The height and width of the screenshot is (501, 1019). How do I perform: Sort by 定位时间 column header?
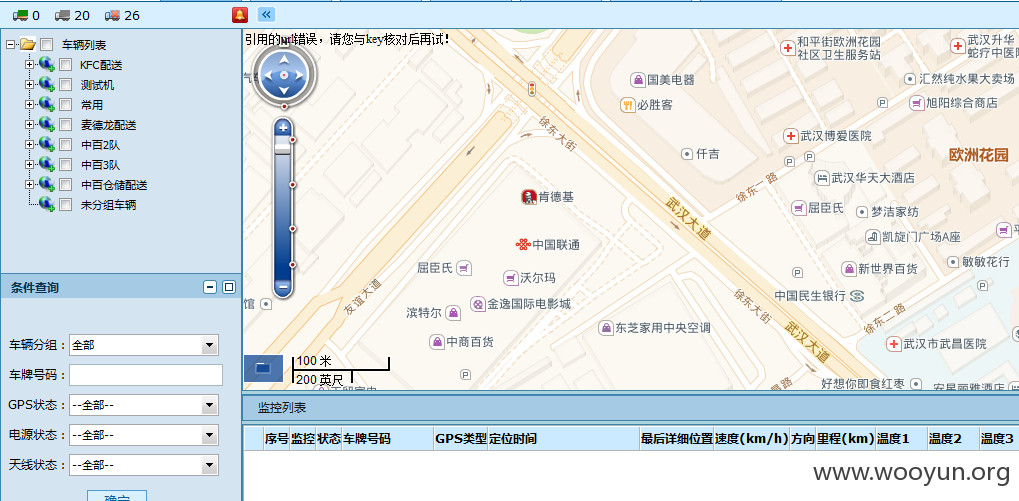point(563,439)
